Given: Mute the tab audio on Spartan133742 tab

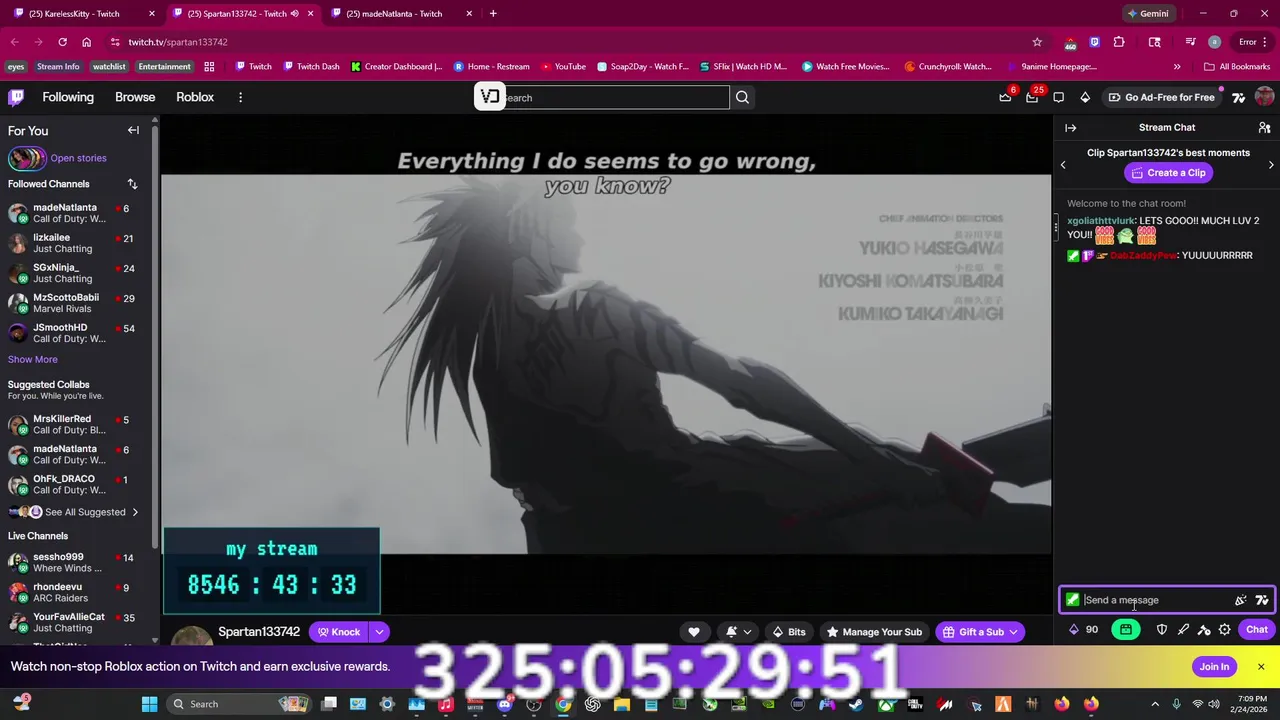Looking at the screenshot, I should [x=294, y=14].
